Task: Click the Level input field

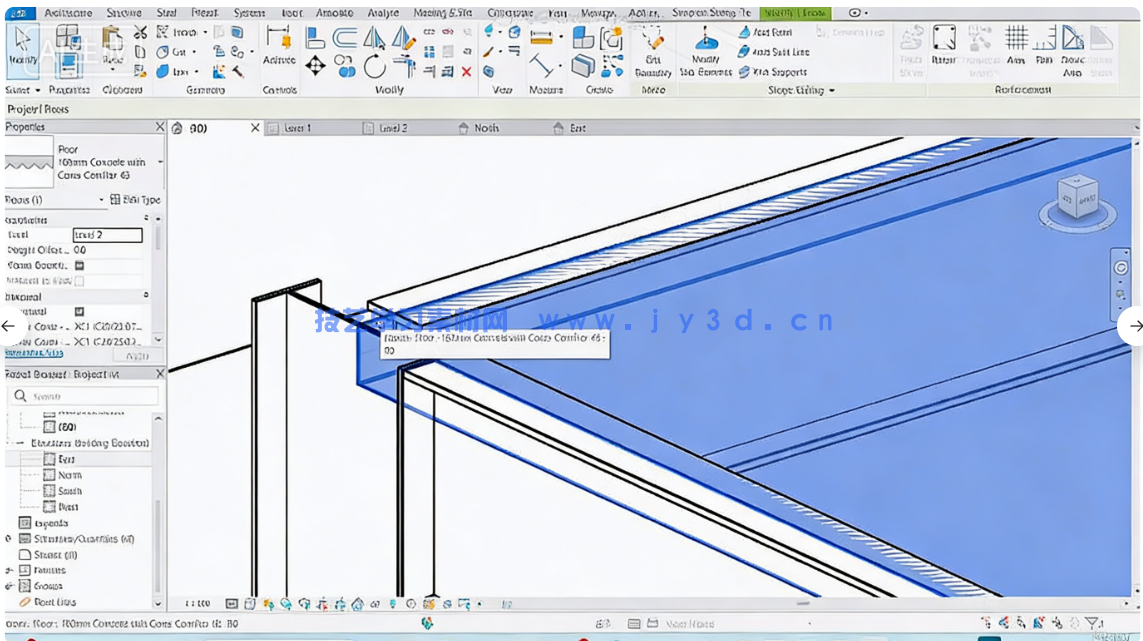Action: click(x=107, y=236)
